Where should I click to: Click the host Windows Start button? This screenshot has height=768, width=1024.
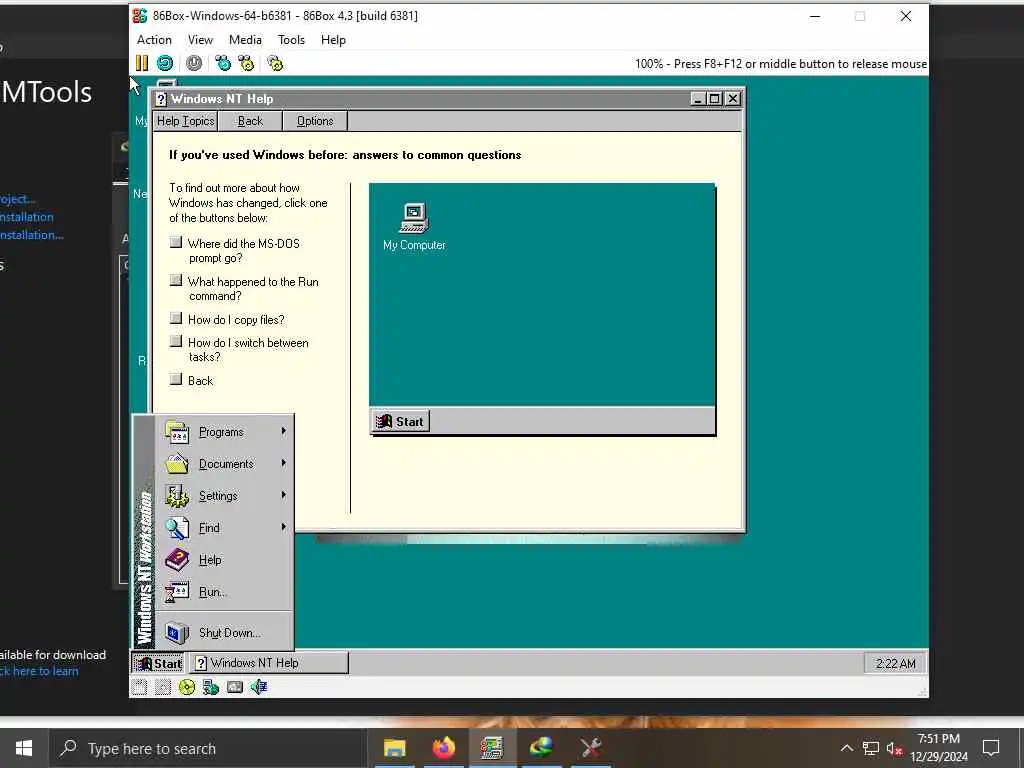24,748
